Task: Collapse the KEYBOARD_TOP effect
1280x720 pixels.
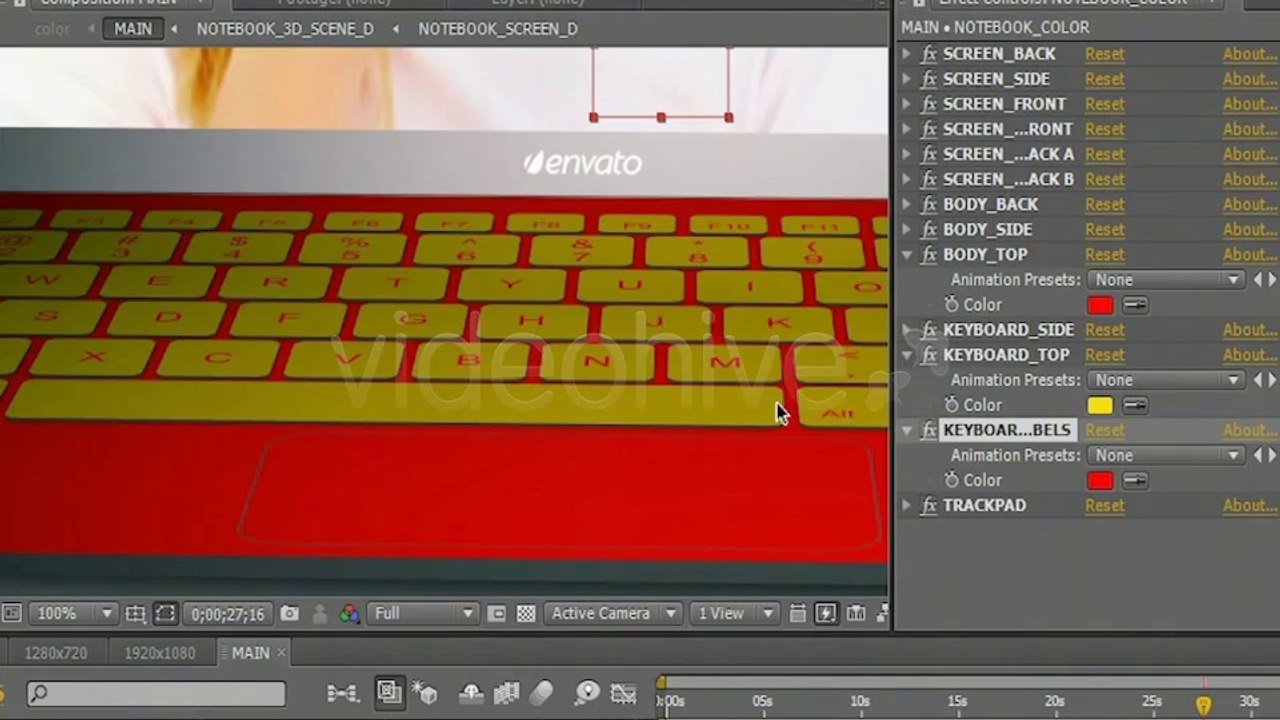Action: pos(907,355)
